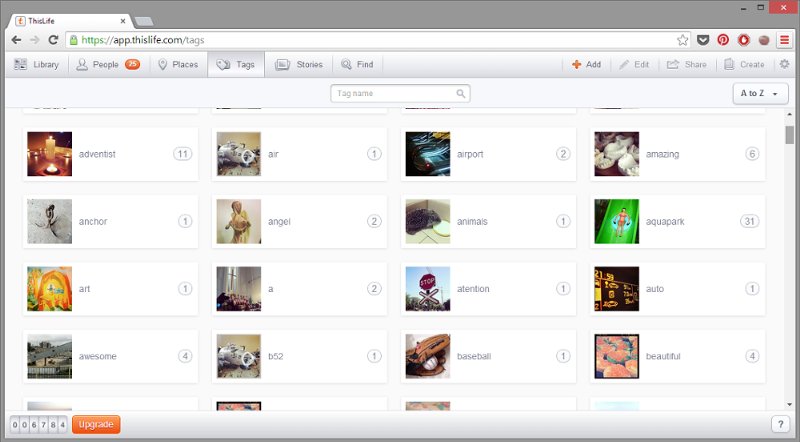
Task: Click the Tag name search field
Action: pos(400,93)
